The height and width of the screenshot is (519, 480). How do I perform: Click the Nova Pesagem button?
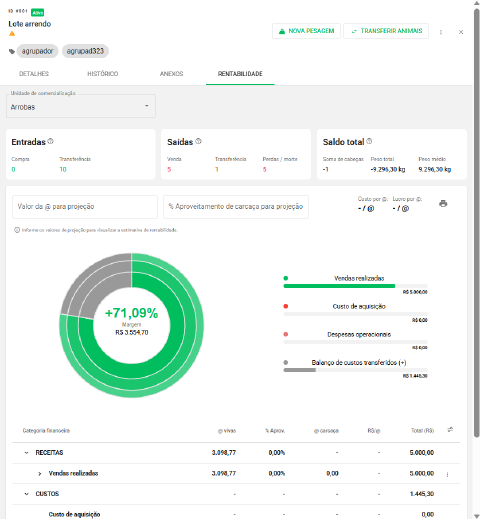coord(306,31)
